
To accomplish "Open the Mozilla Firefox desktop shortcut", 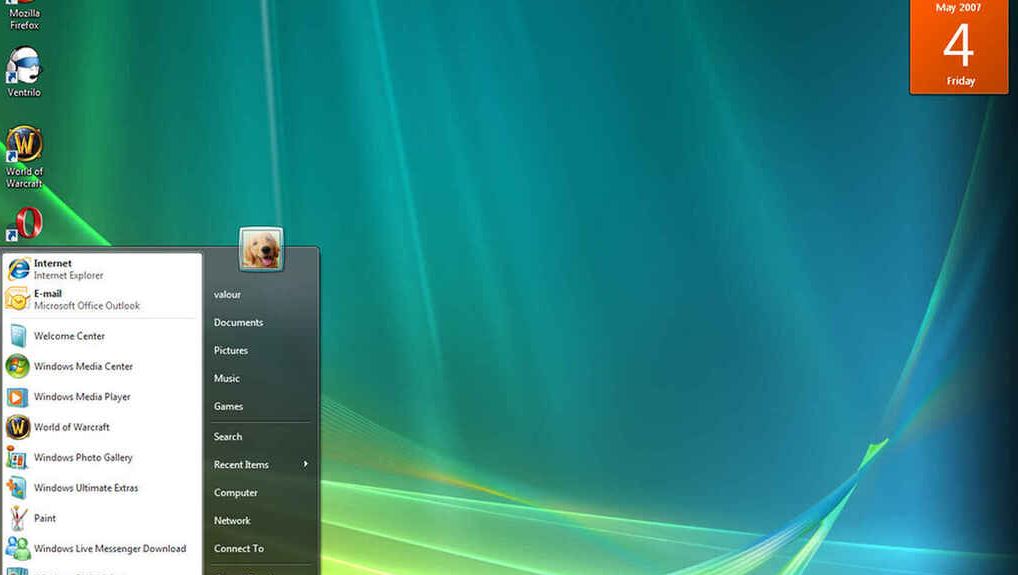I will (24, 16).
